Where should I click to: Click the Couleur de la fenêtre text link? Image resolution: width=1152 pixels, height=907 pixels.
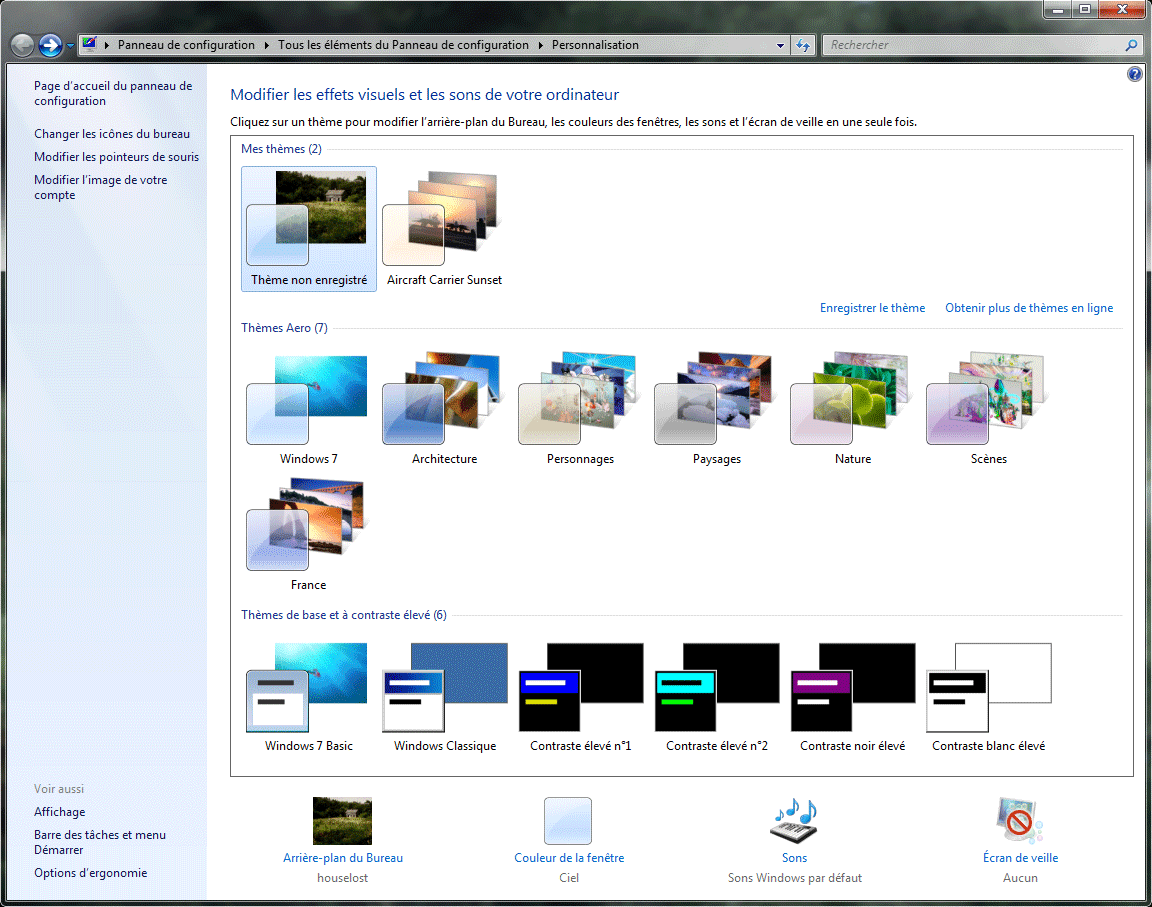tap(569, 858)
